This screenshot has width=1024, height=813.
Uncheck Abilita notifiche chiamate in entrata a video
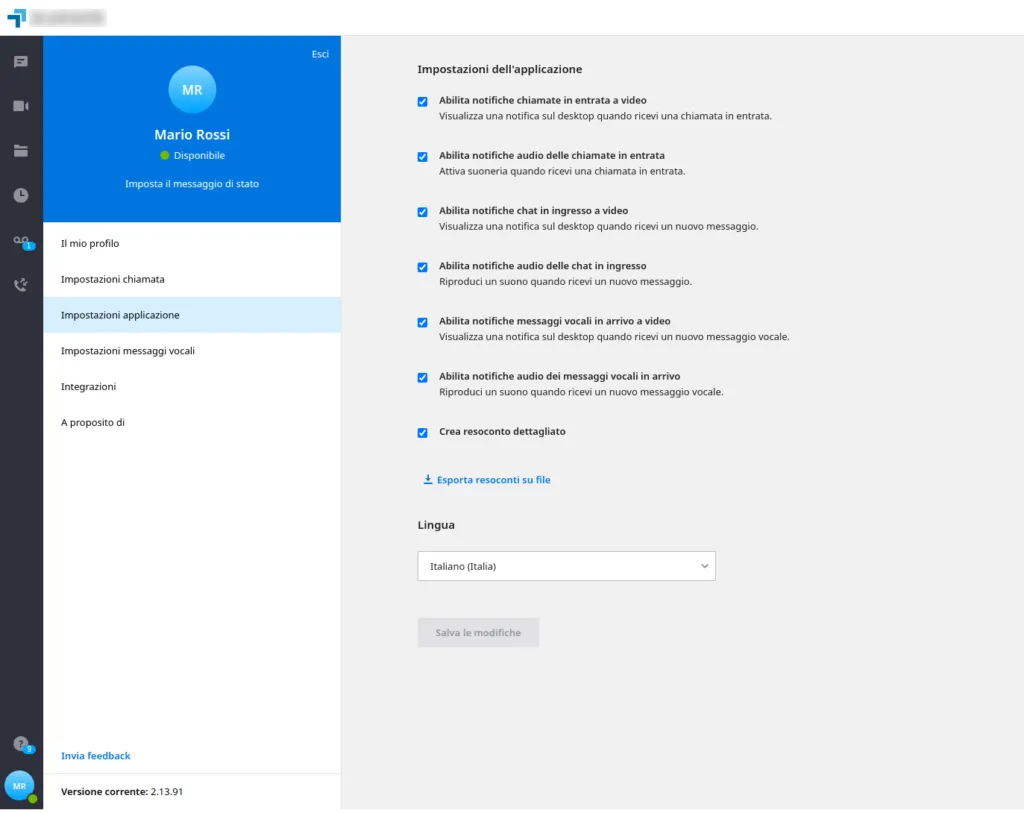(x=423, y=102)
